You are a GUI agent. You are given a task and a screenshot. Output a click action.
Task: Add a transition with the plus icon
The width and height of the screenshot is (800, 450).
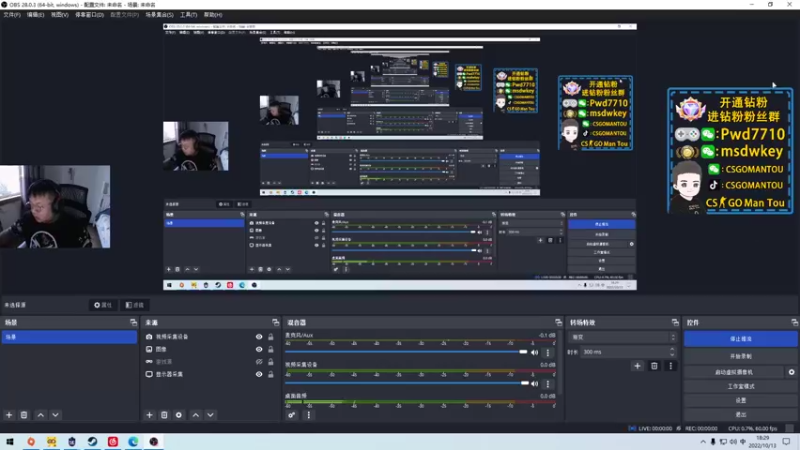pyautogui.click(x=637, y=366)
